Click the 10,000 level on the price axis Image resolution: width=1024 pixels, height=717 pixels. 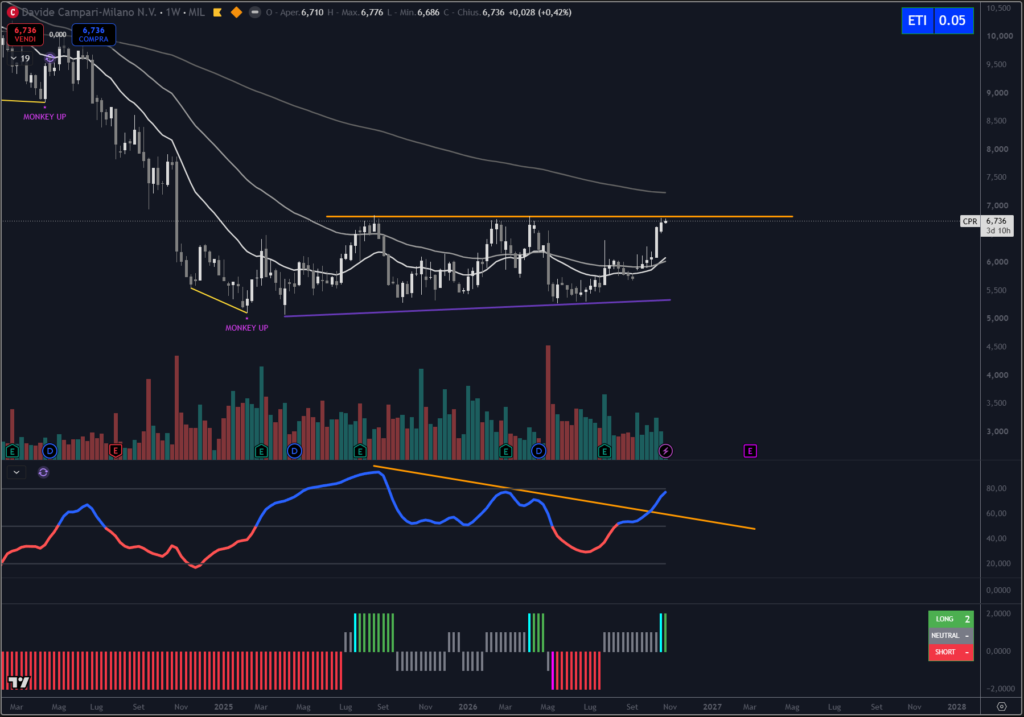point(1000,36)
